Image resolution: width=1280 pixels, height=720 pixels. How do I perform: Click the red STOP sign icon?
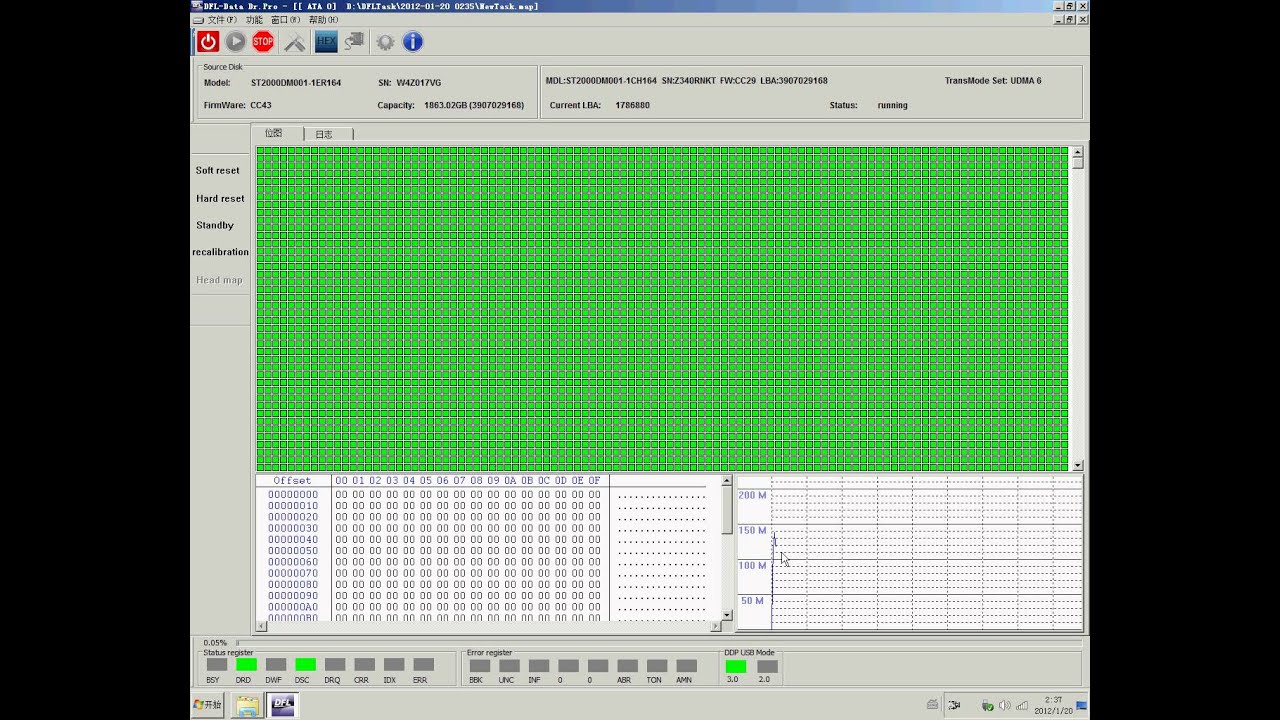[263, 41]
